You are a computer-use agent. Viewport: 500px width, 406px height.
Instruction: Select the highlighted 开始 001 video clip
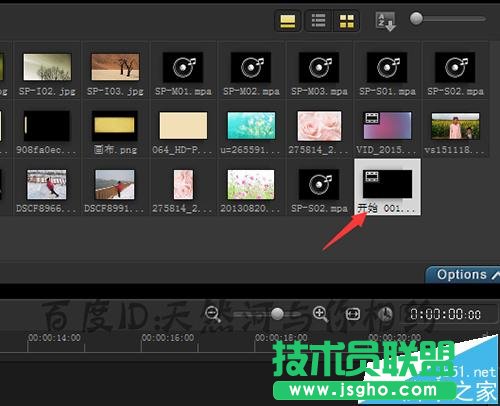coord(387,187)
